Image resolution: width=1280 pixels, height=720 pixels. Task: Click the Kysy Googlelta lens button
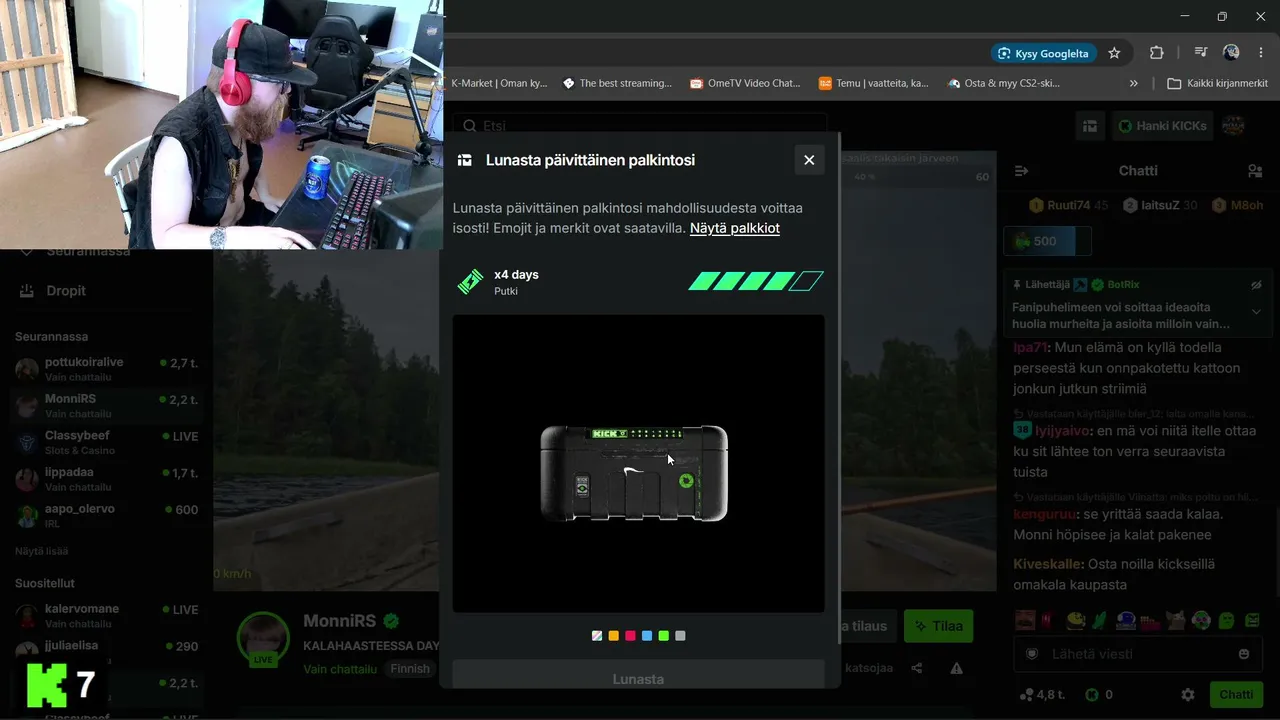click(1045, 53)
